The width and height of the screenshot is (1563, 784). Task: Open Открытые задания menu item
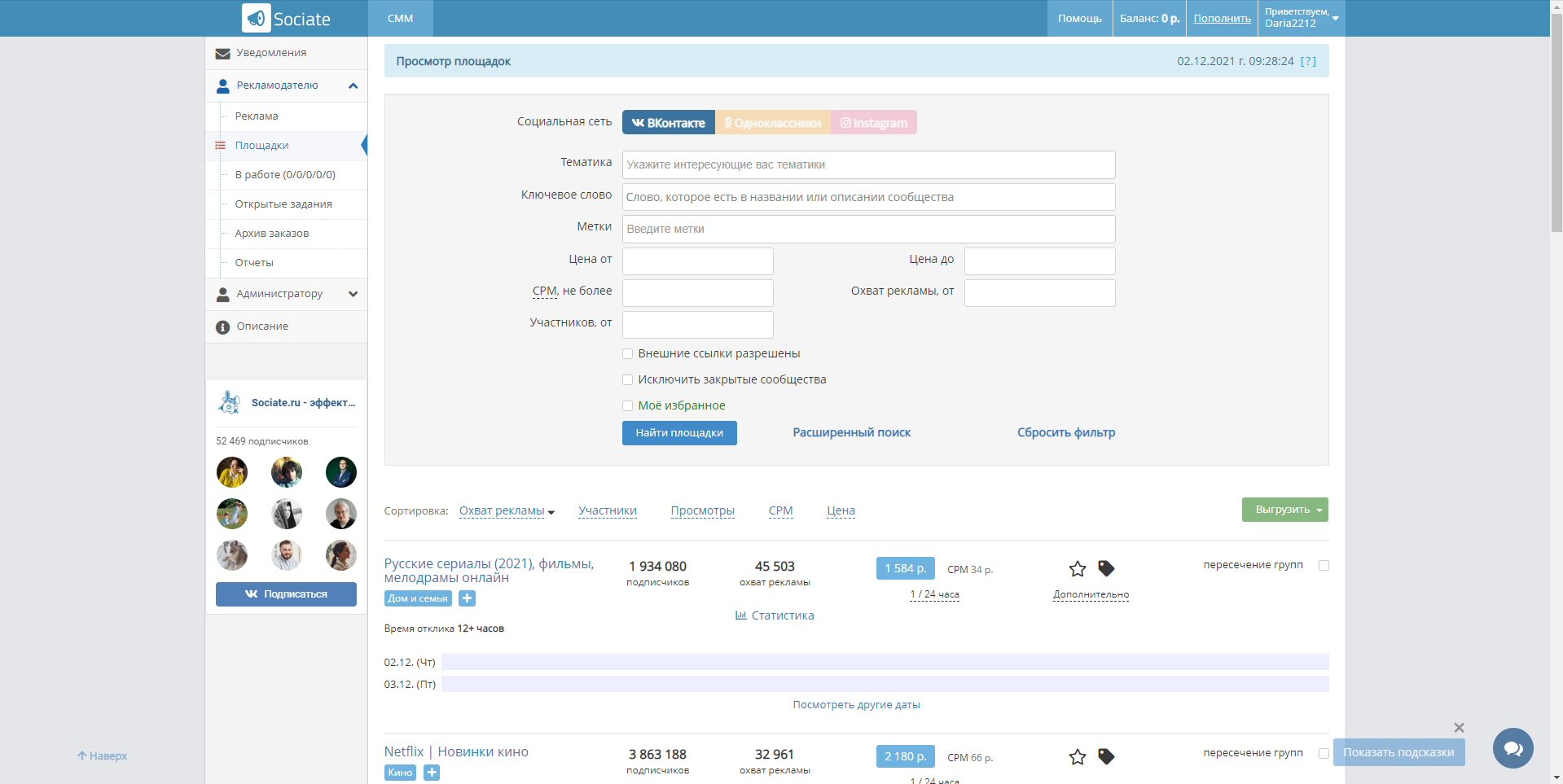[x=283, y=204]
